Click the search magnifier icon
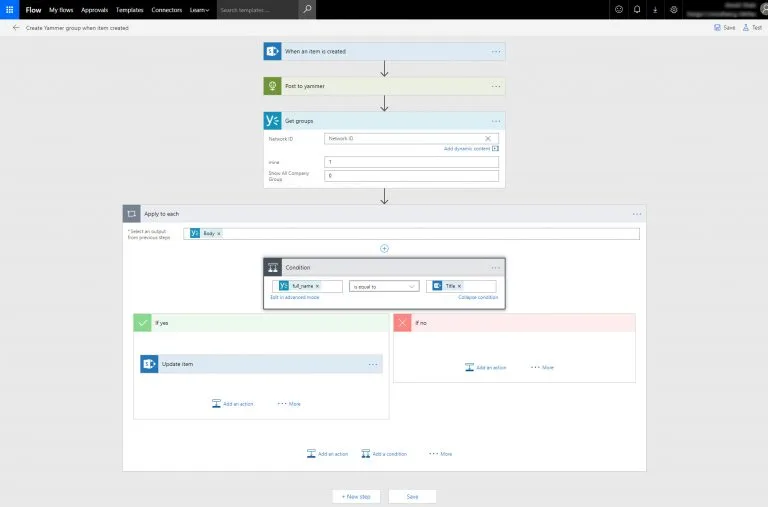 (307, 9)
